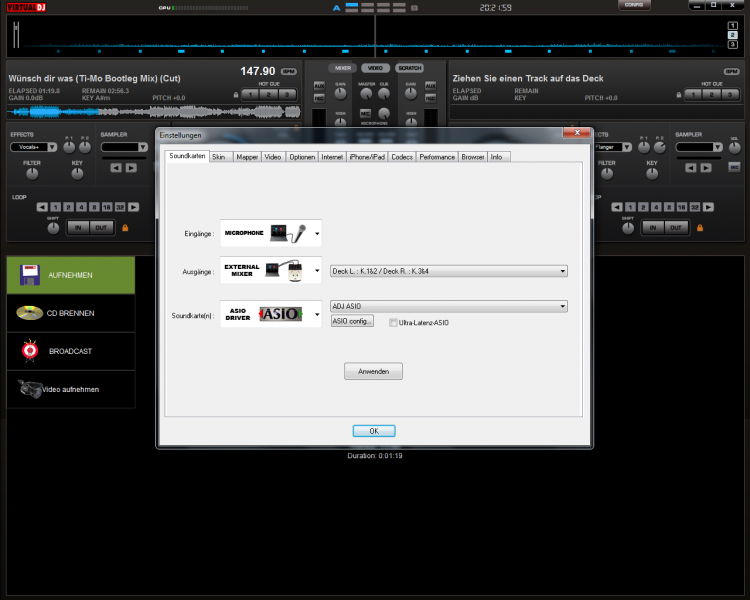Adjust the left deck FILTER knob
This screenshot has height=600, width=750.
(32, 174)
